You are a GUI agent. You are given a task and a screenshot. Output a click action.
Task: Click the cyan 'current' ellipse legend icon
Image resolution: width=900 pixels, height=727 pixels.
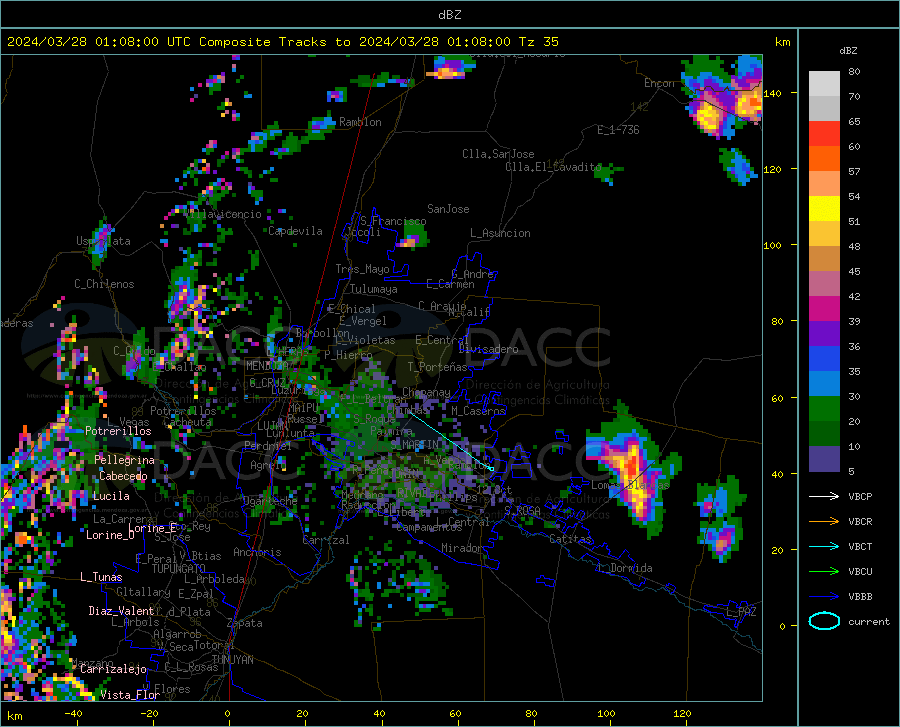(x=824, y=621)
